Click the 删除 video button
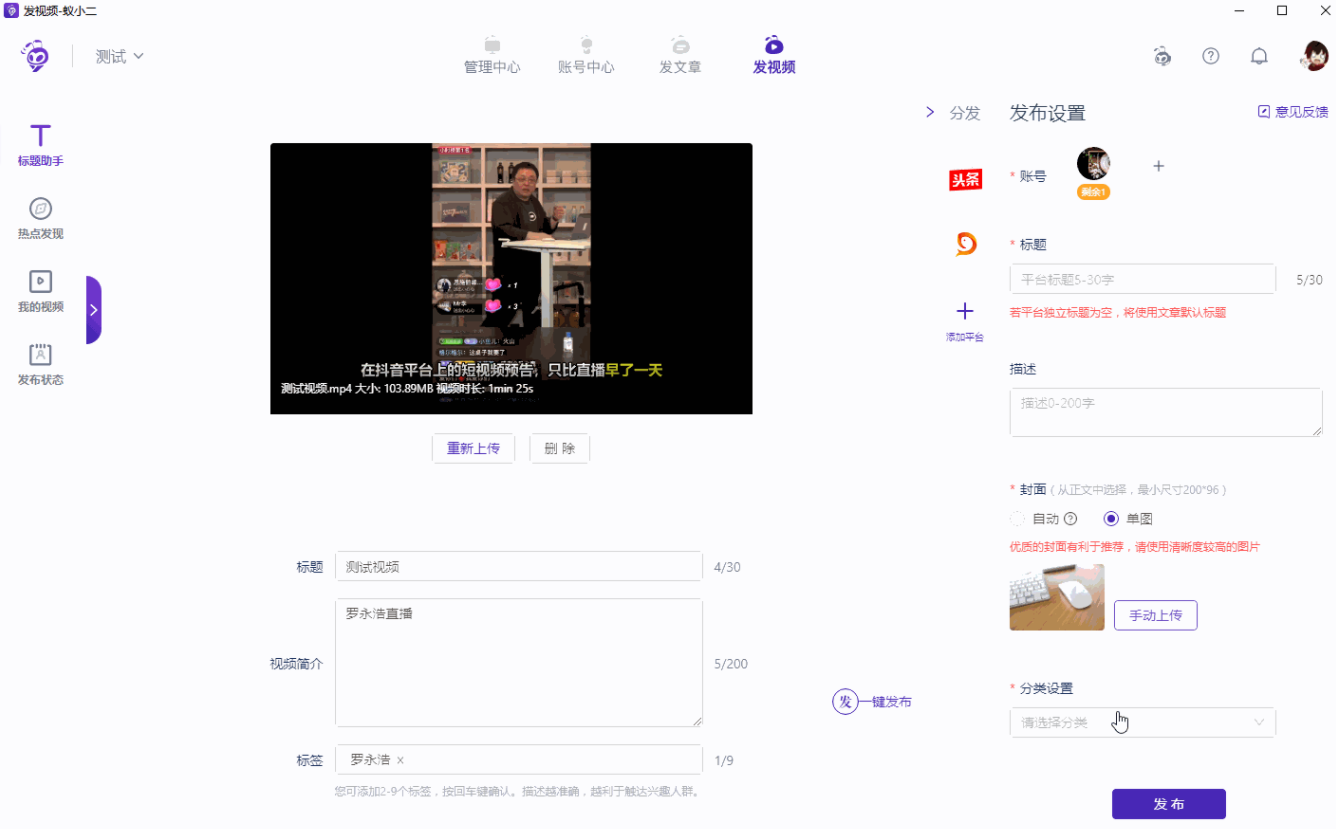The height and width of the screenshot is (829, 1336). (560, 448)
